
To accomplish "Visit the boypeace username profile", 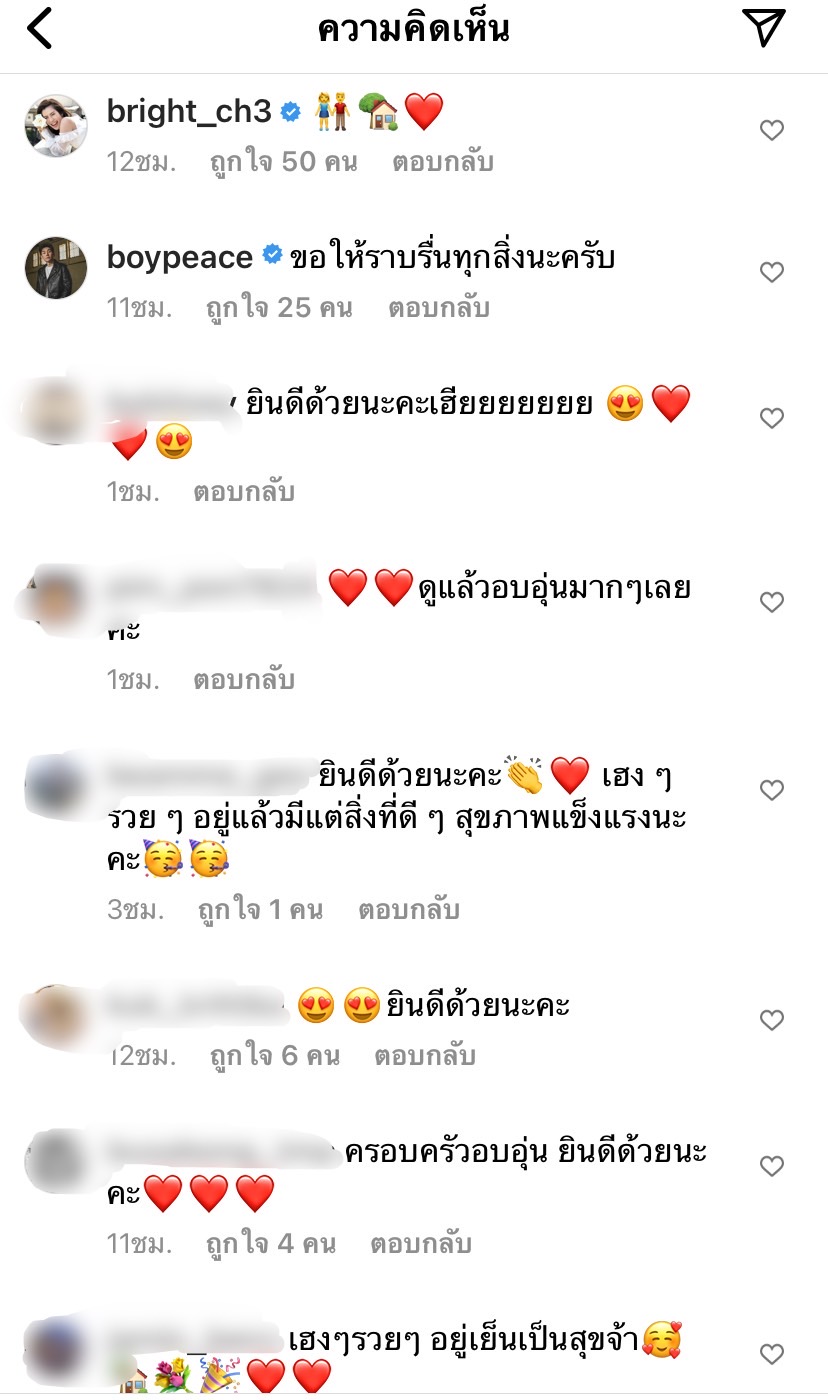I will pyautogui.click(x=180, y=258).
